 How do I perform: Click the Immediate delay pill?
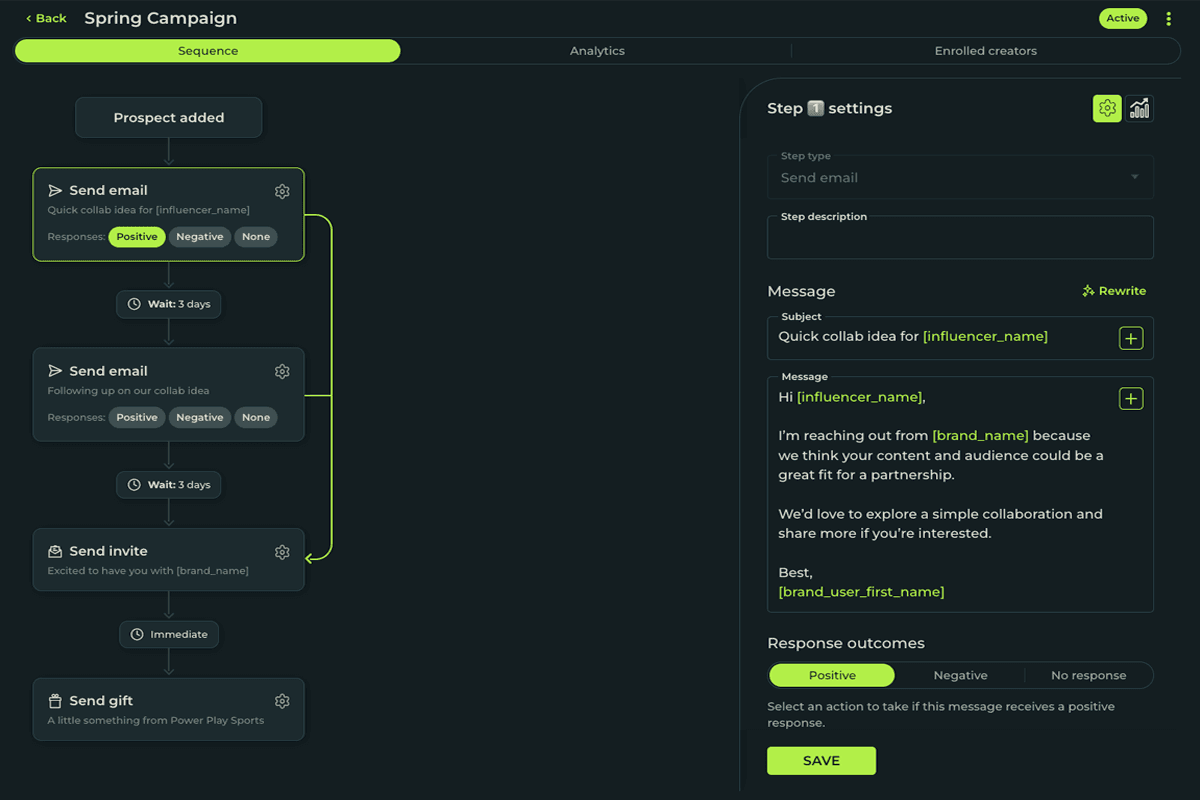(169, 634)
